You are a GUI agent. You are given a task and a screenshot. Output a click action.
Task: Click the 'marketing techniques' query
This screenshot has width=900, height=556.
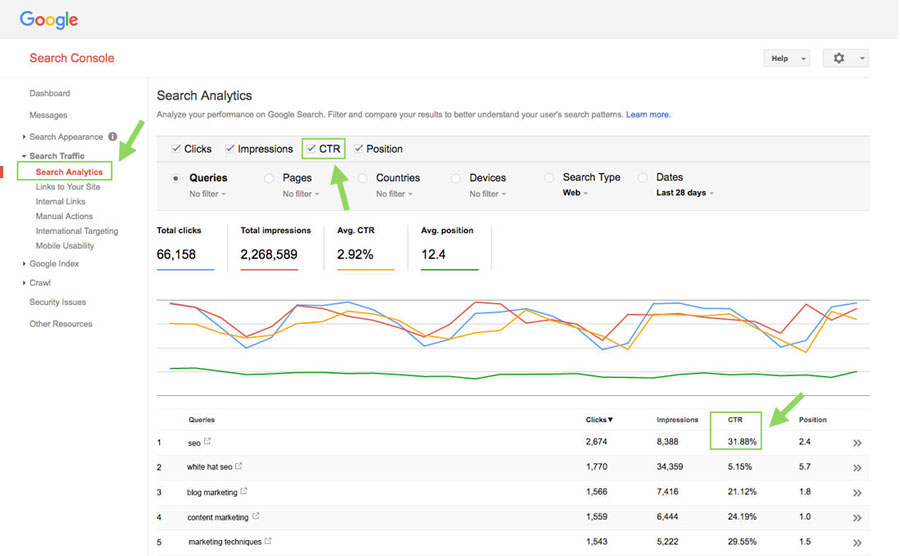tap(225, 542)
